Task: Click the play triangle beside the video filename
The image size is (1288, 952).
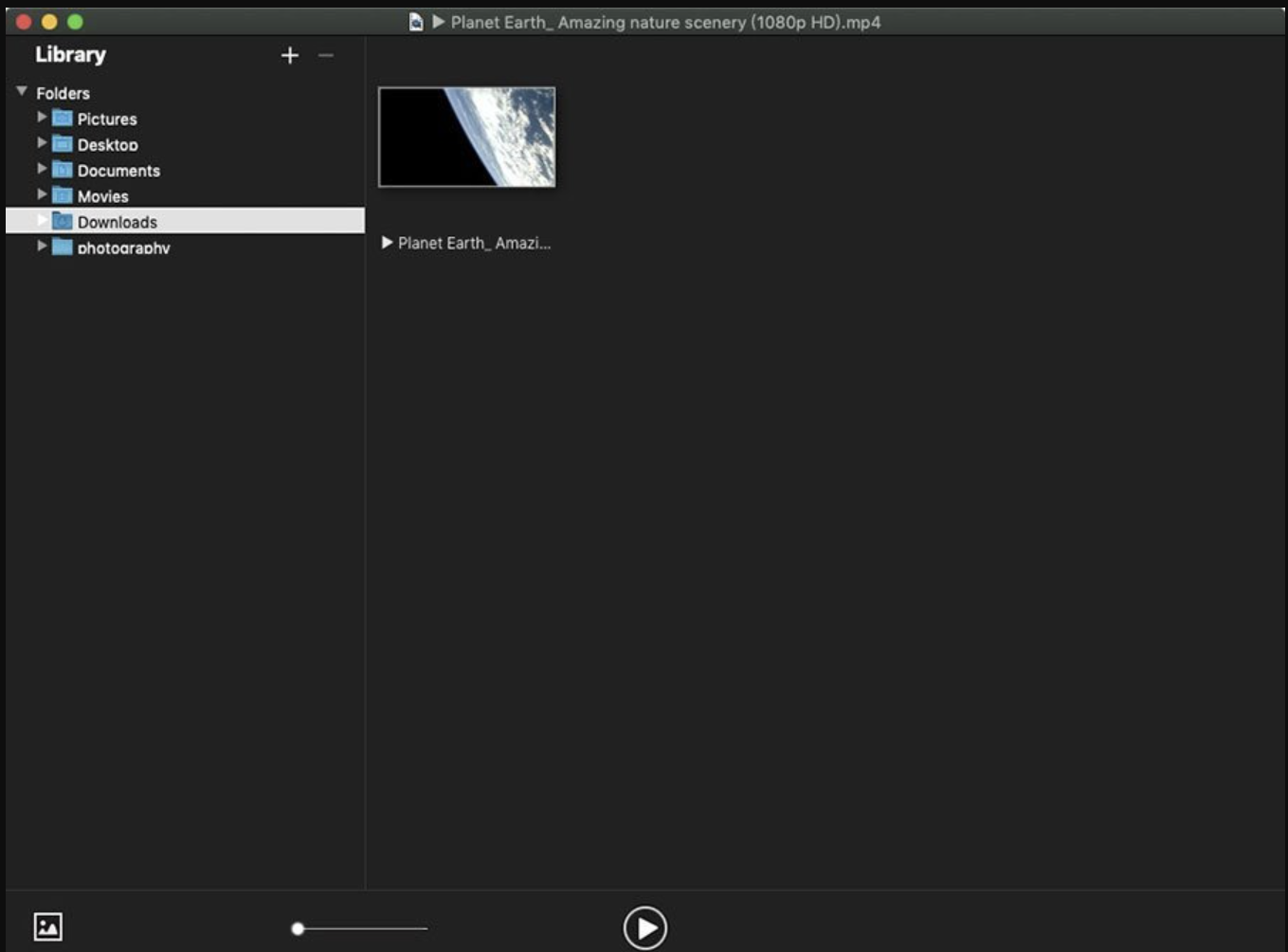Action: click(x=387, y=243)
